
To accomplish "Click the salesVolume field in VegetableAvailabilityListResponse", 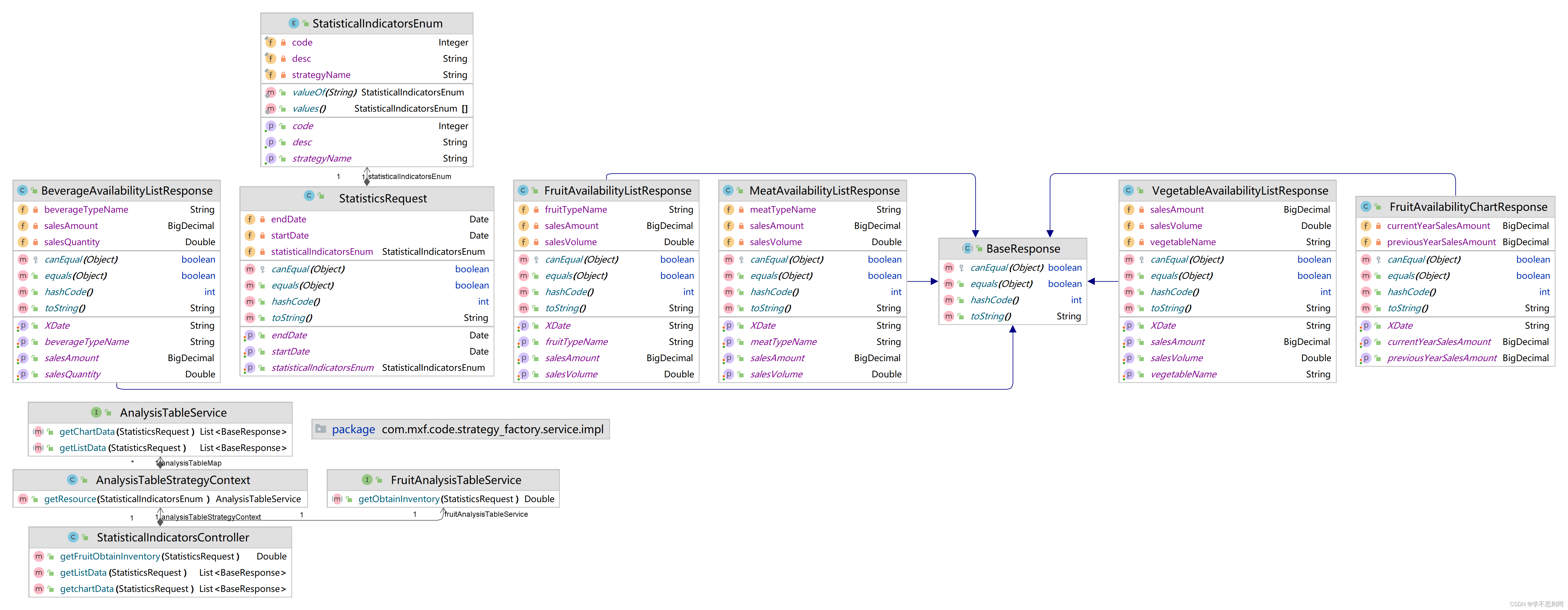I will [x=1228, y=226].
